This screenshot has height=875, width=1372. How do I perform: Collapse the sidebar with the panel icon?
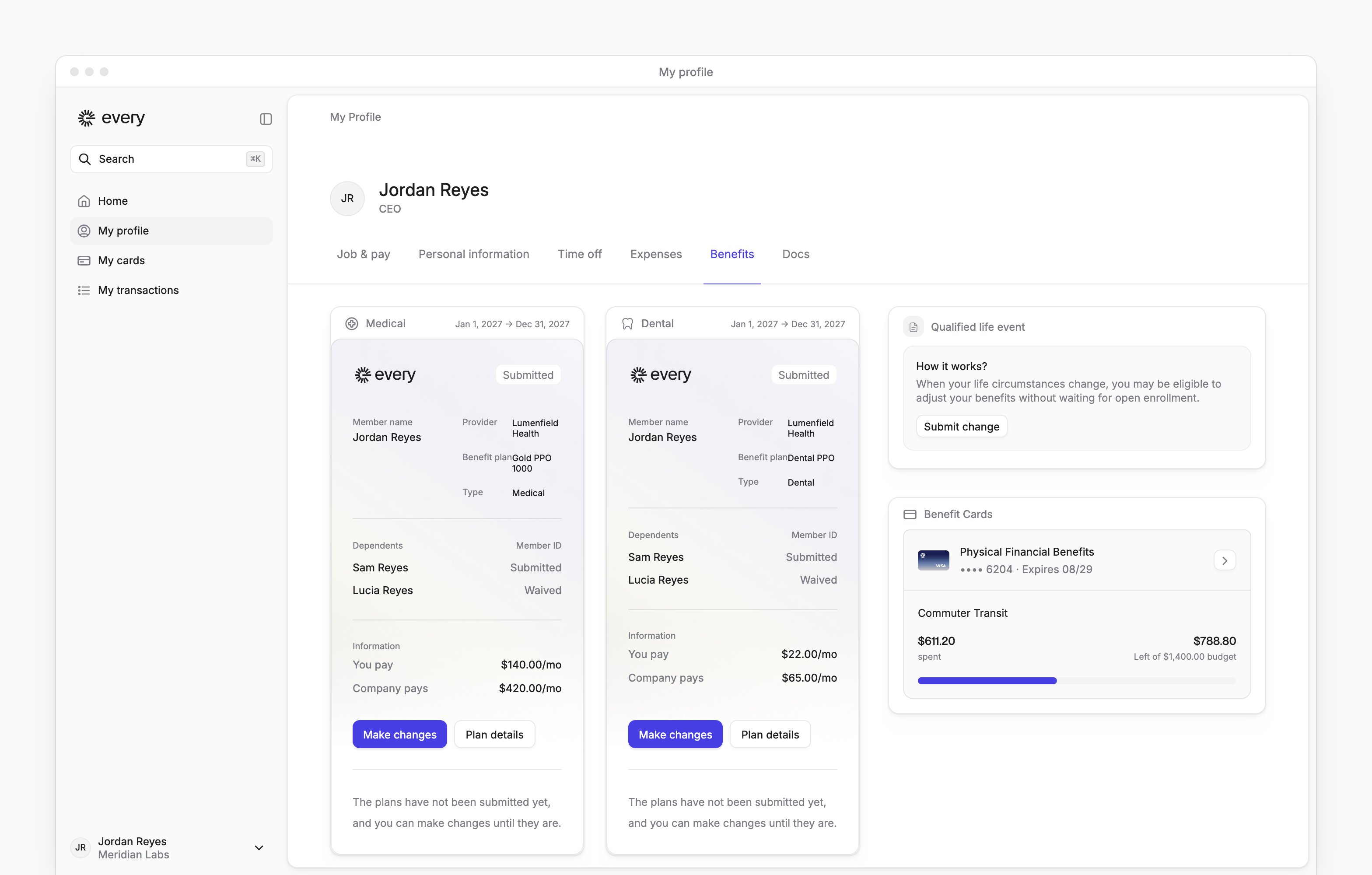coord(266,119)
